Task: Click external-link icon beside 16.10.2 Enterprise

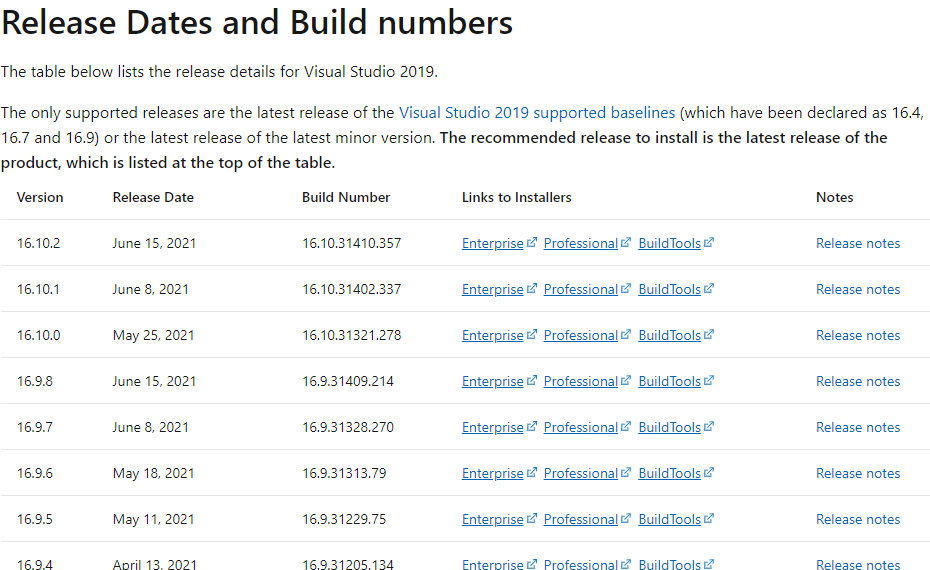Action: 532,243
